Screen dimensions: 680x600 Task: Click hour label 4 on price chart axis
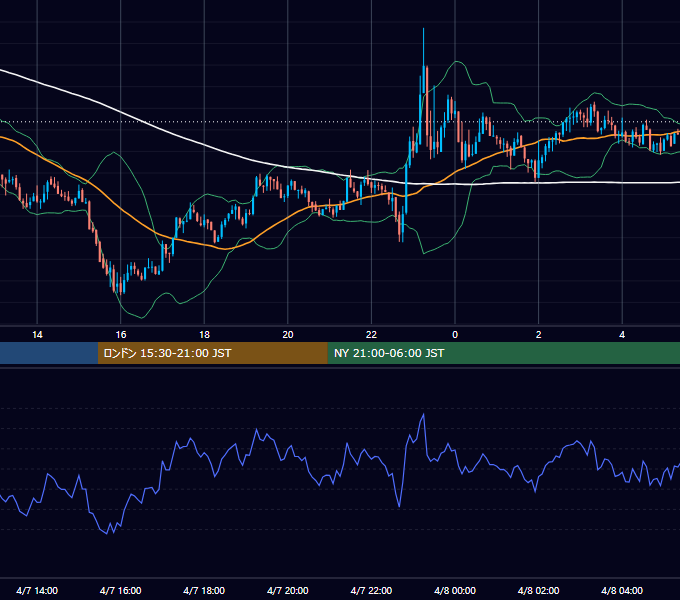tap(622, 335)
